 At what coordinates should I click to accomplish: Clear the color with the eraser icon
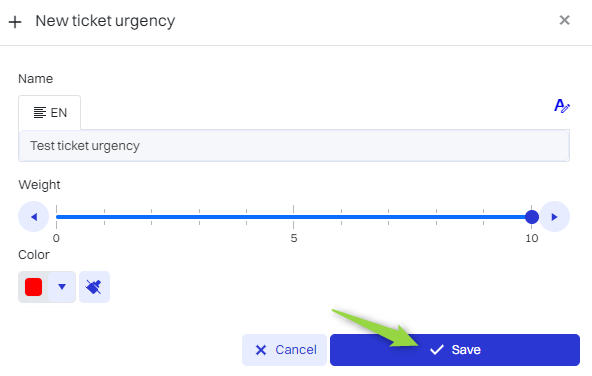coord(94,287)
